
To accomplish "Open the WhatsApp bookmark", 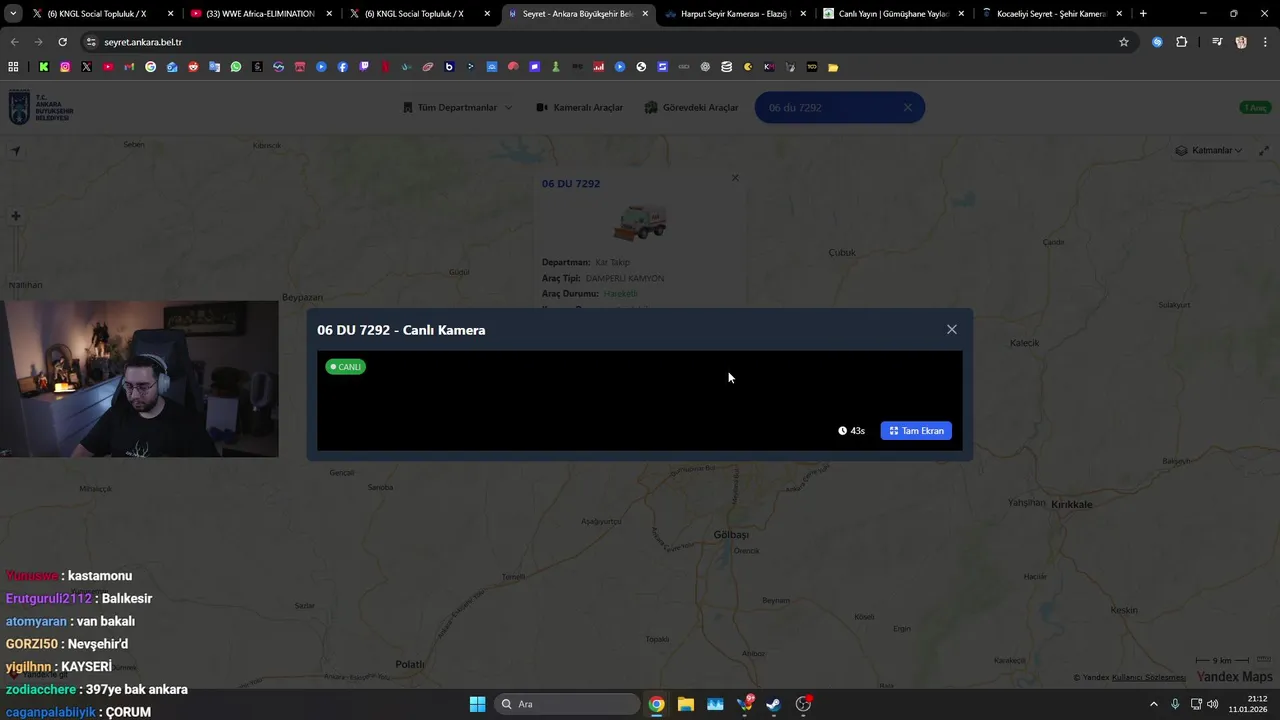I will [236, 67].
